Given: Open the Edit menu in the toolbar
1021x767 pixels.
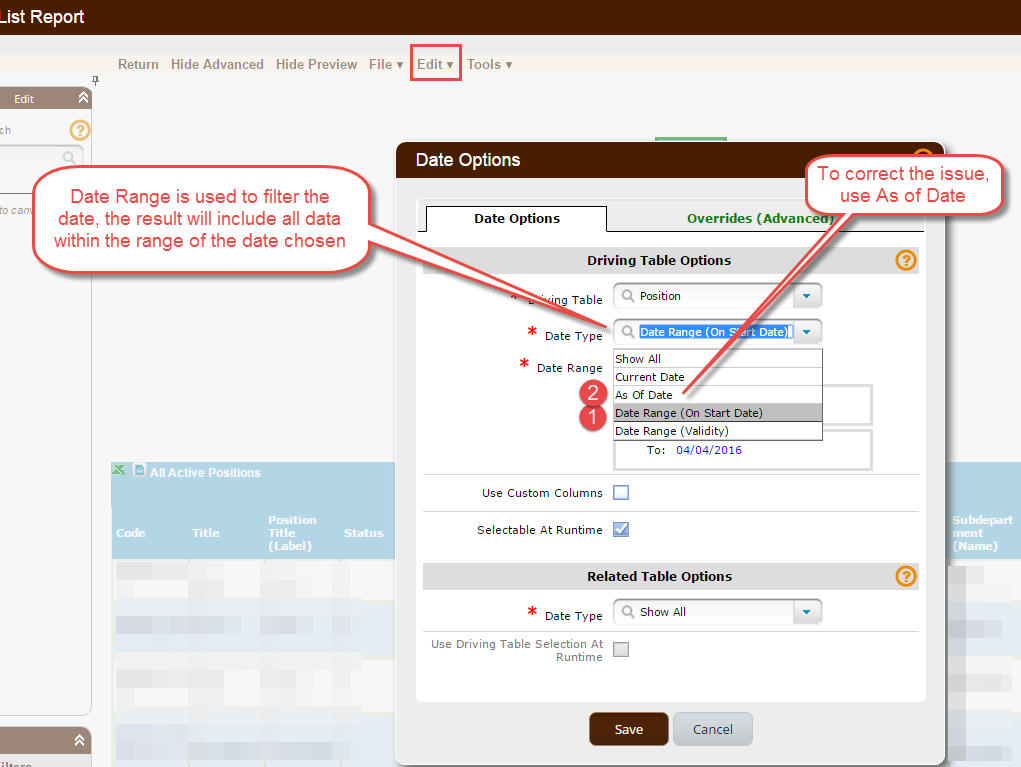Looking at the screenshot, I should 435,64.
